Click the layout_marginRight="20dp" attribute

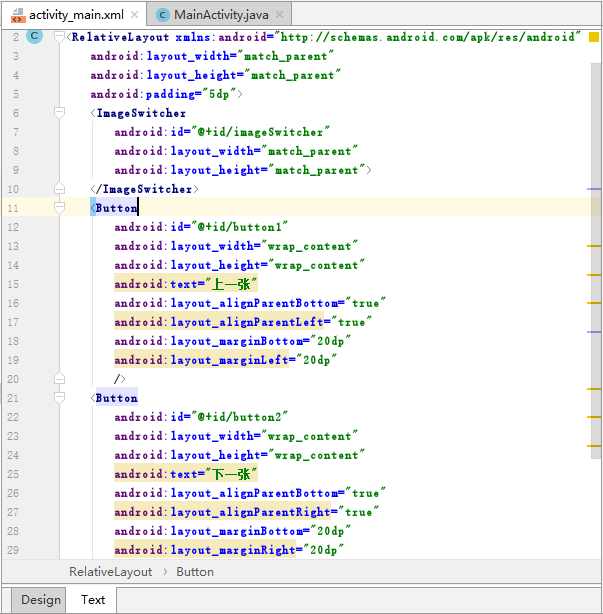tap(229, 550)
